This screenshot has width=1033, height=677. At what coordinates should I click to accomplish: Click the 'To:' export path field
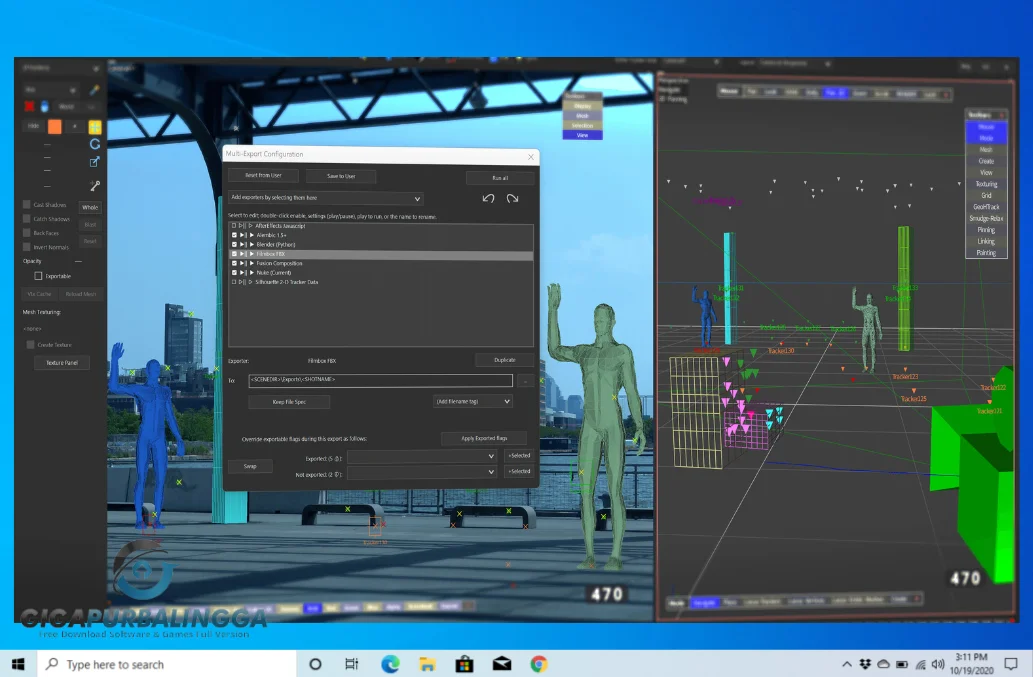click(380, 380)
